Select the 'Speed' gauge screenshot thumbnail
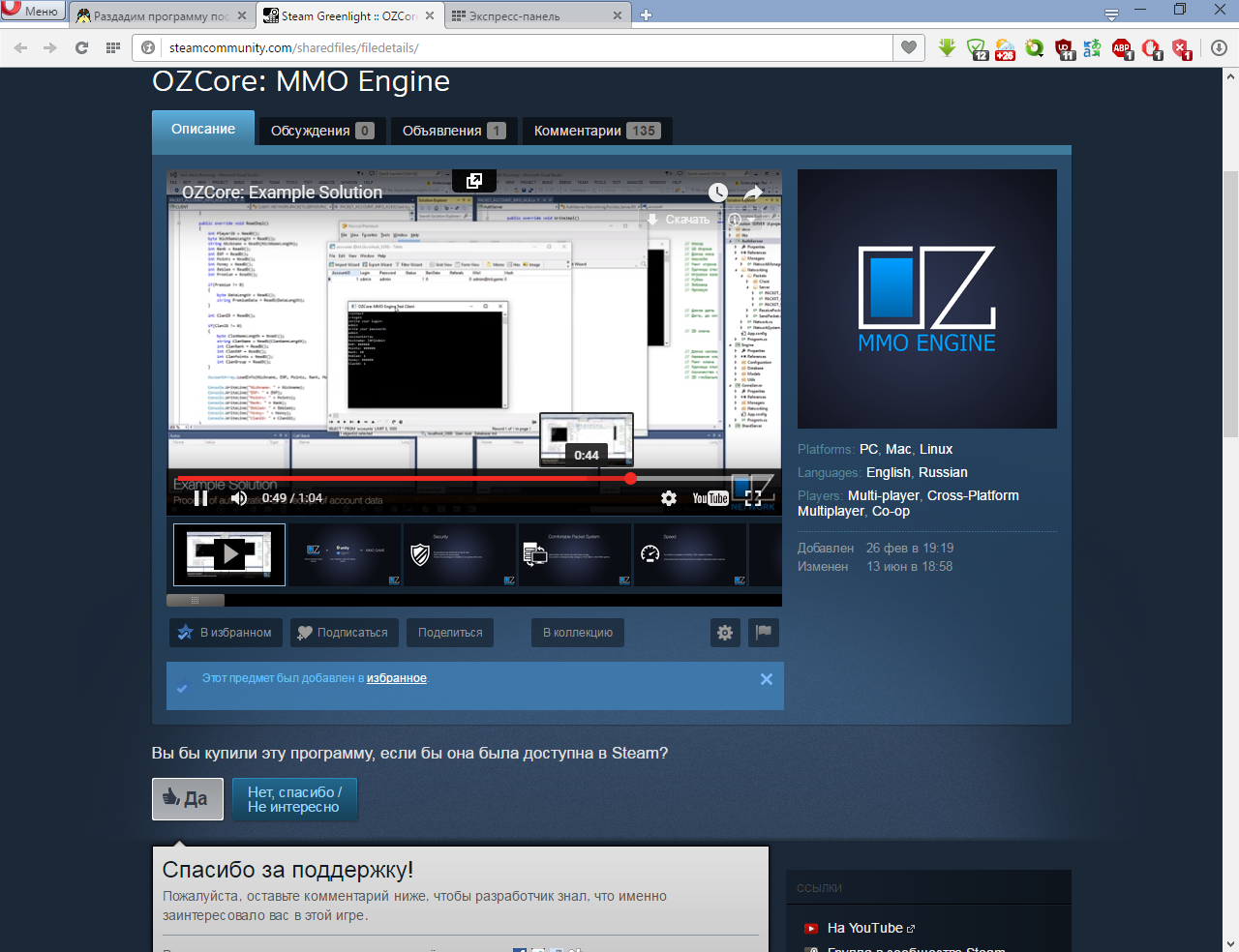1239x952 pixels. click(689, 554)
